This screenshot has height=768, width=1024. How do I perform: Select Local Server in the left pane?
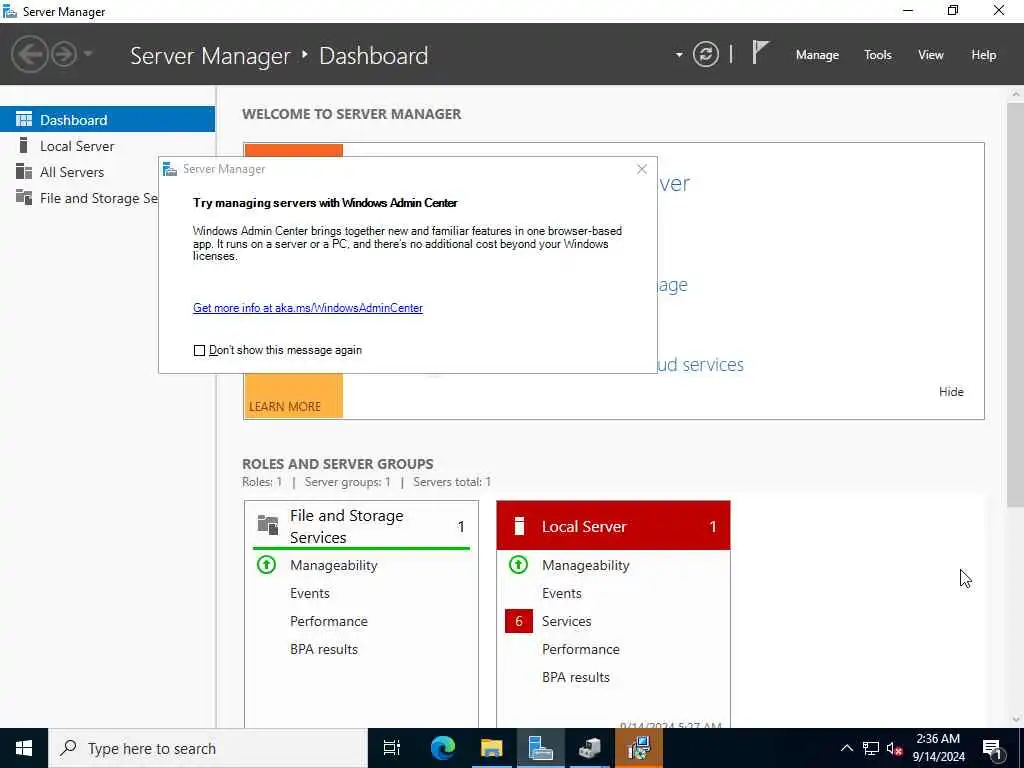(x=107, y=146)
